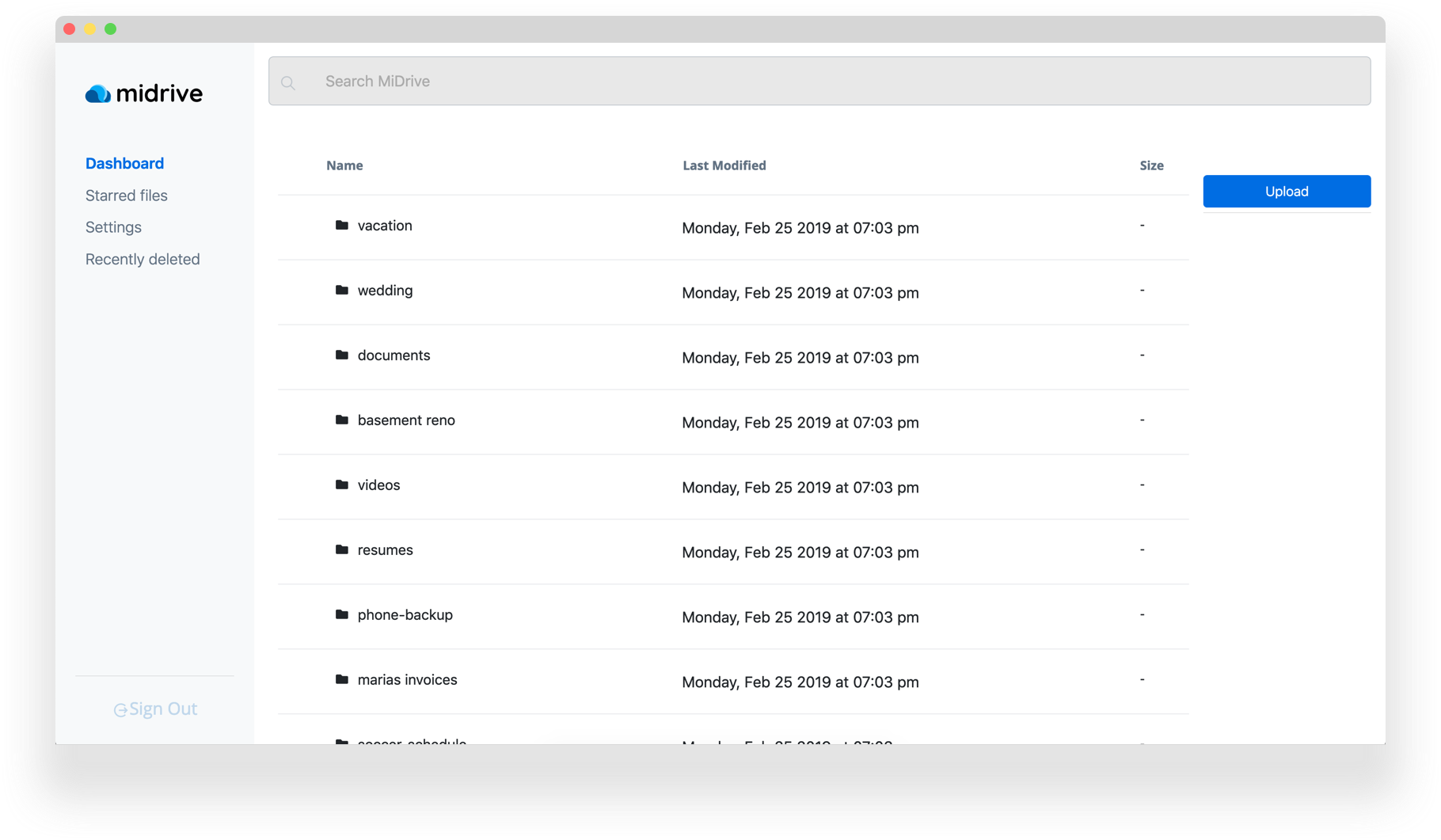
Task: Open the resumes folder name
Action: point(385,550)
